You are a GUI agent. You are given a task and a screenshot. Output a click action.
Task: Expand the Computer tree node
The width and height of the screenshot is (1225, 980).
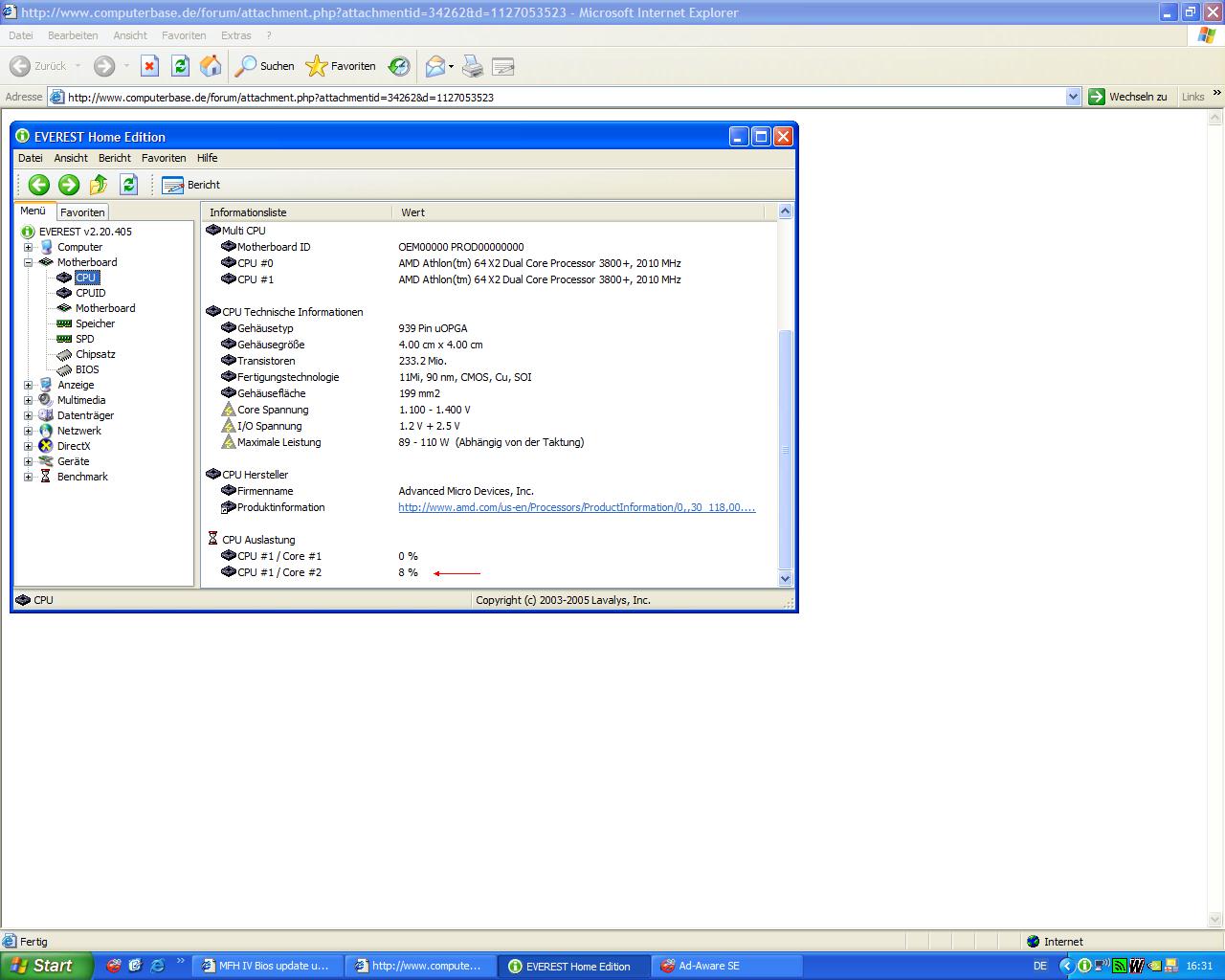tap(28, 247)
